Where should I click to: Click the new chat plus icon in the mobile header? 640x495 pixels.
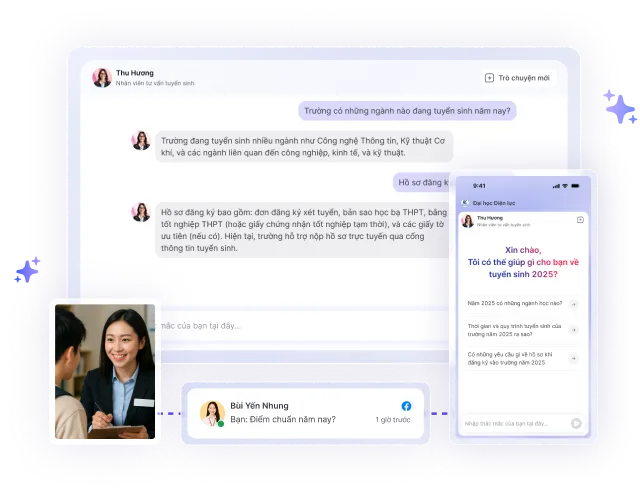point(580,219)
